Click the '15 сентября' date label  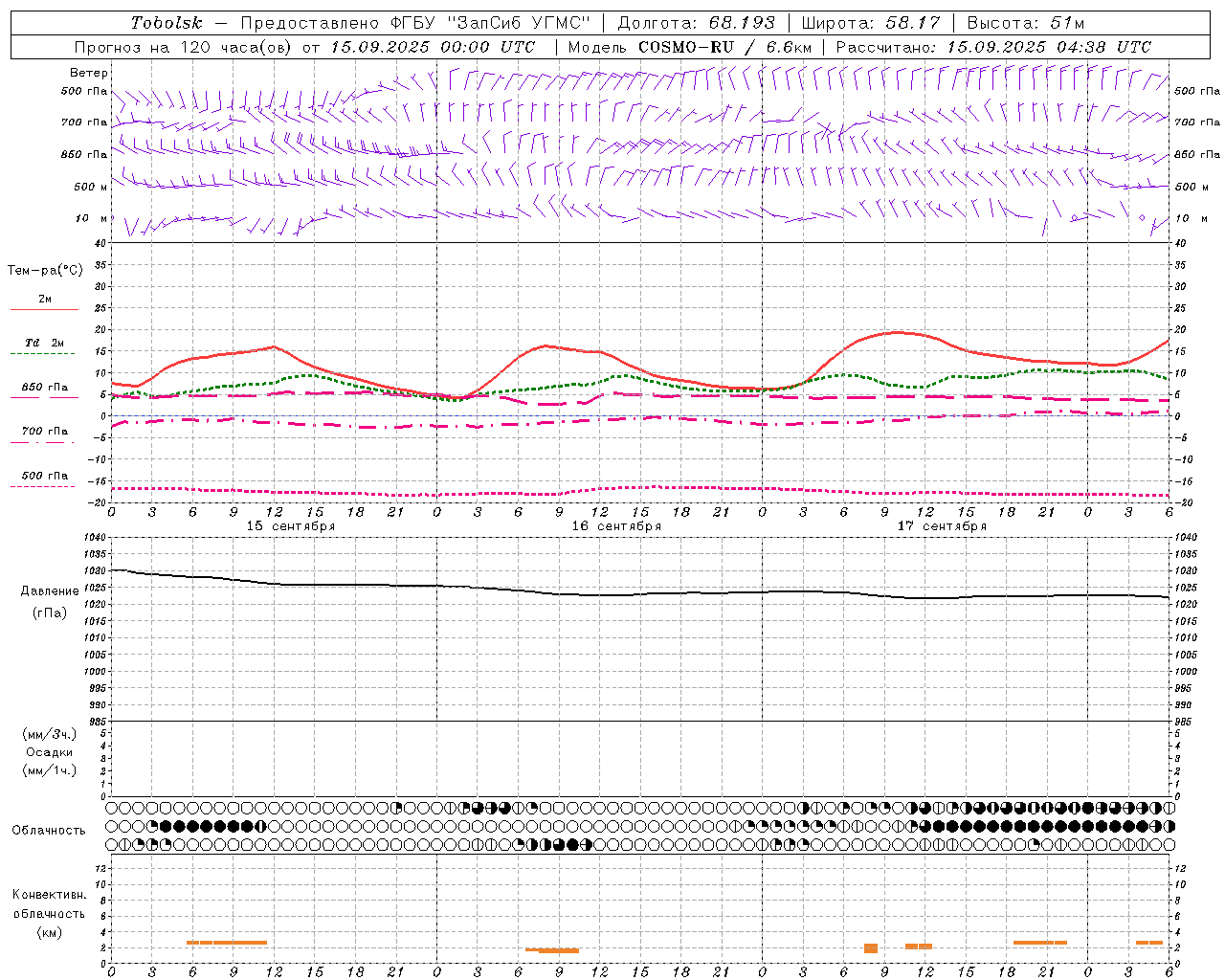pyautogui.click(x=291, y=526)
